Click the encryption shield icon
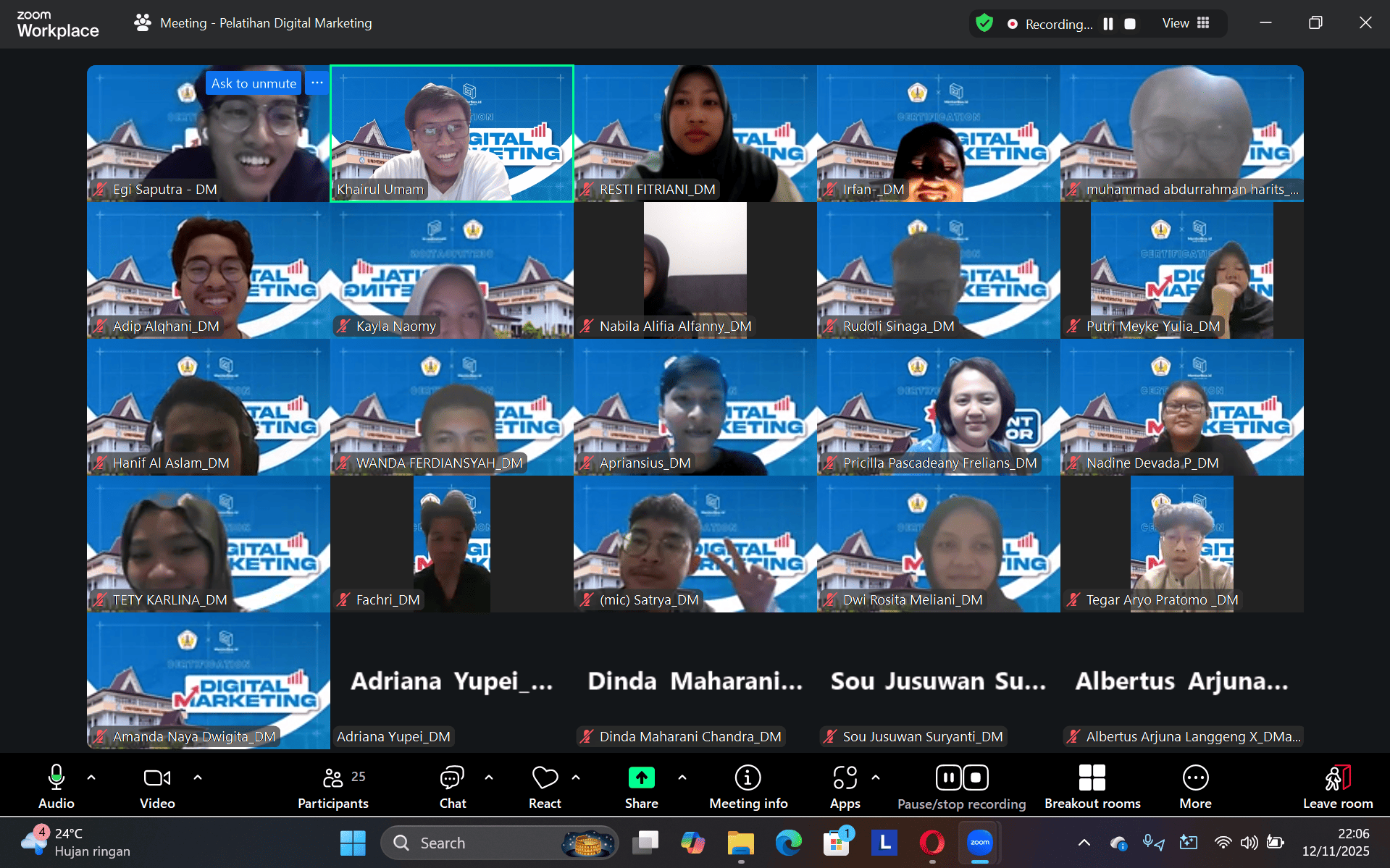 (x=984, y=23)
